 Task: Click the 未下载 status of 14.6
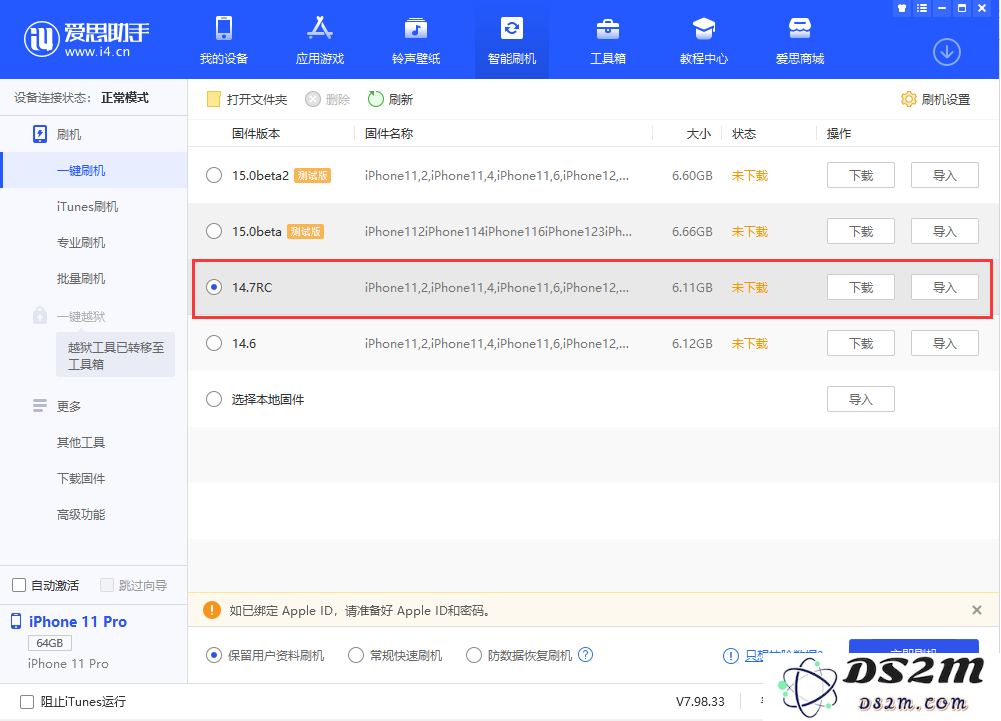pos(749,343)
